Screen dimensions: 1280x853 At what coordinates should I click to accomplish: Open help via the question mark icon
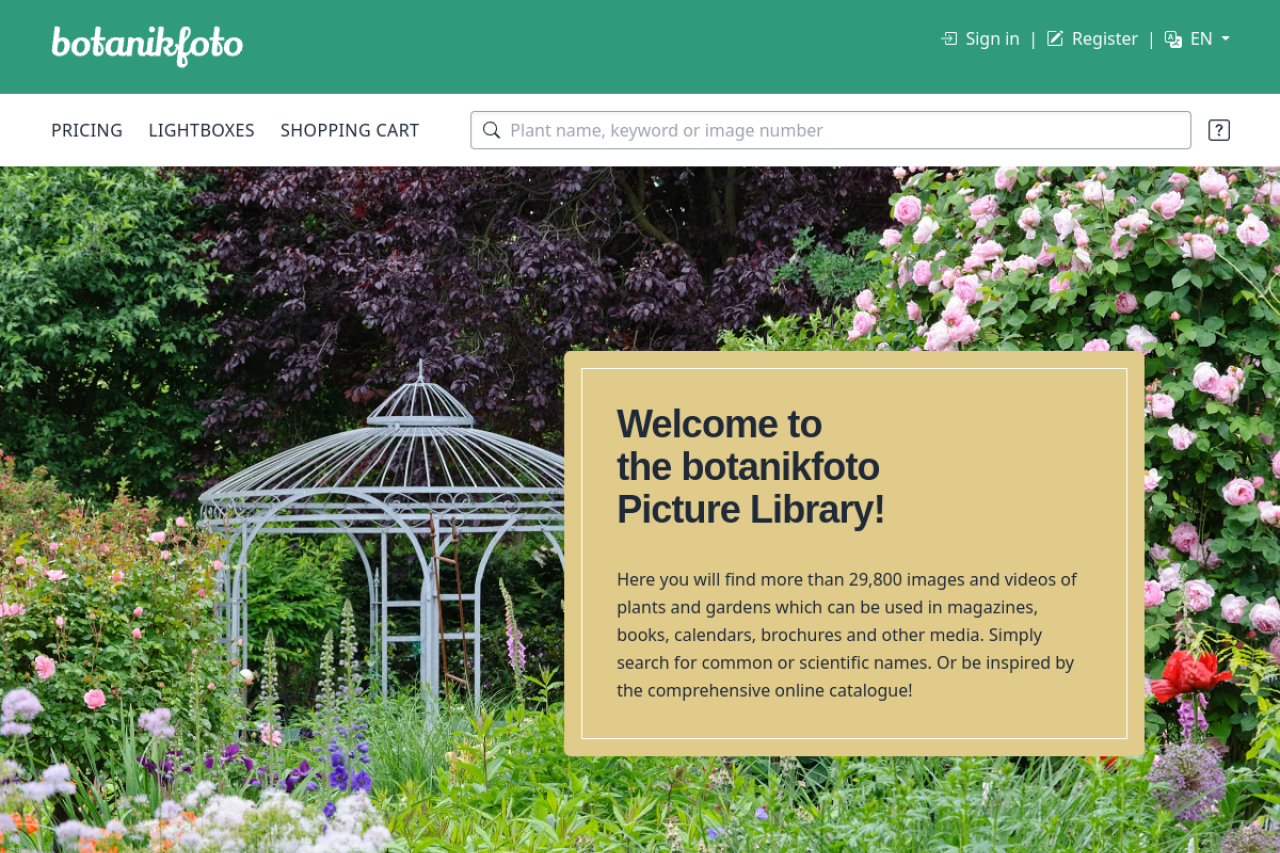1218,130
